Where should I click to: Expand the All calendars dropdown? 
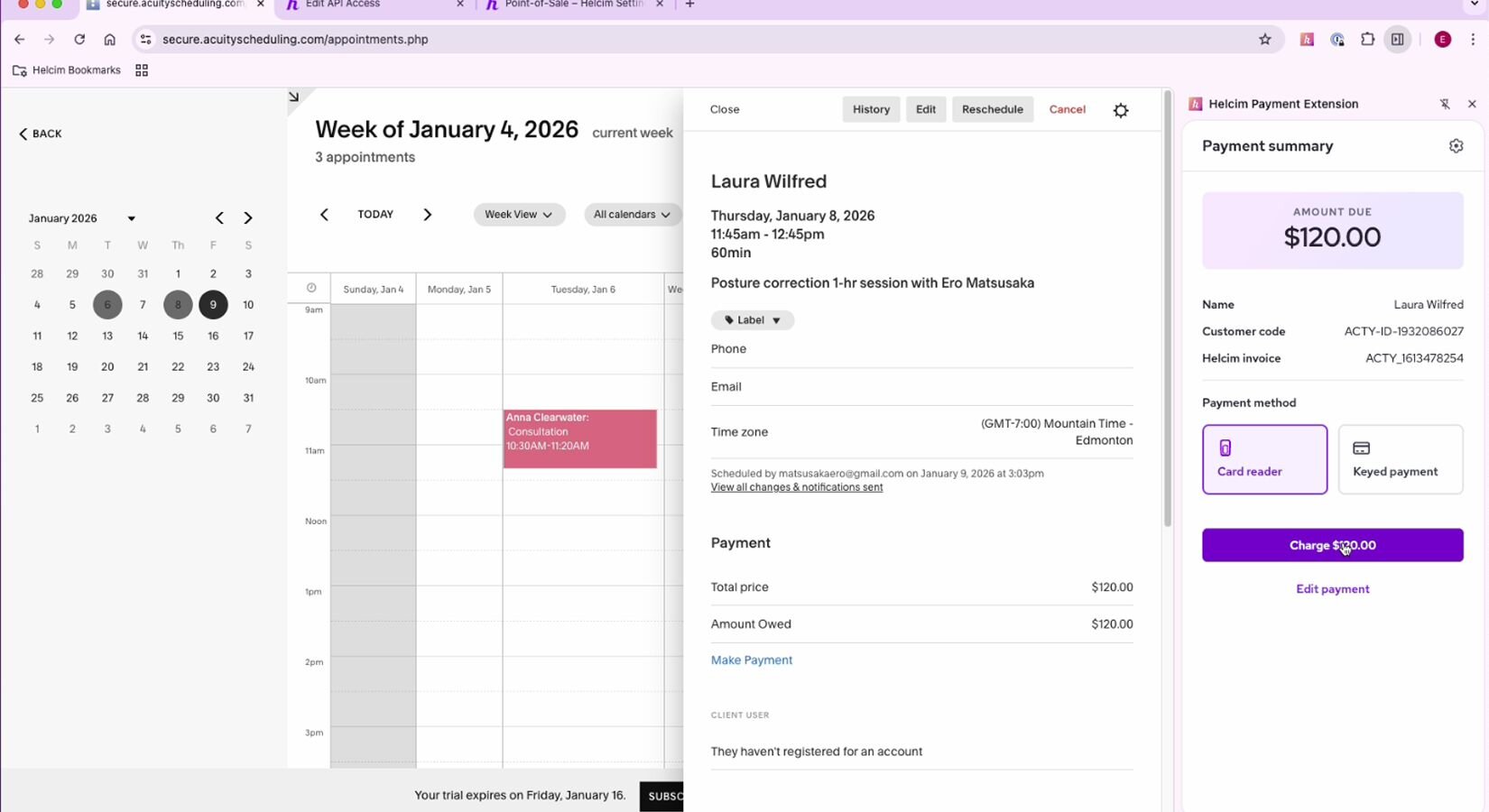coord(632,215)
